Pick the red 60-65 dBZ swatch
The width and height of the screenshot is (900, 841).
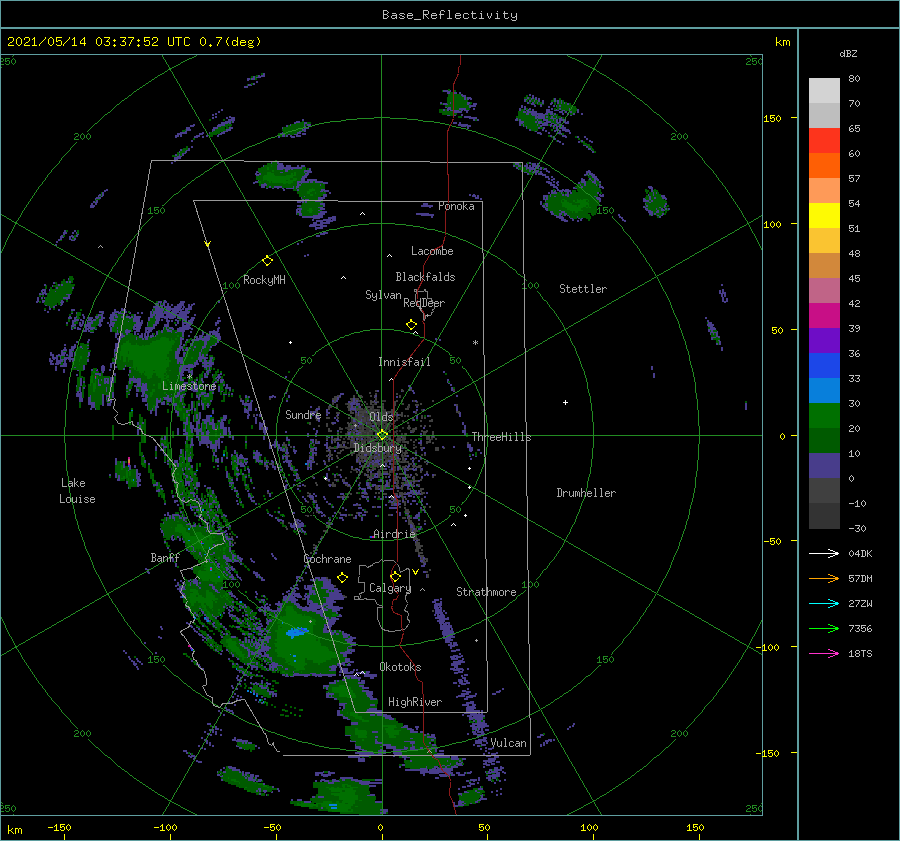(x=824, y=141)
